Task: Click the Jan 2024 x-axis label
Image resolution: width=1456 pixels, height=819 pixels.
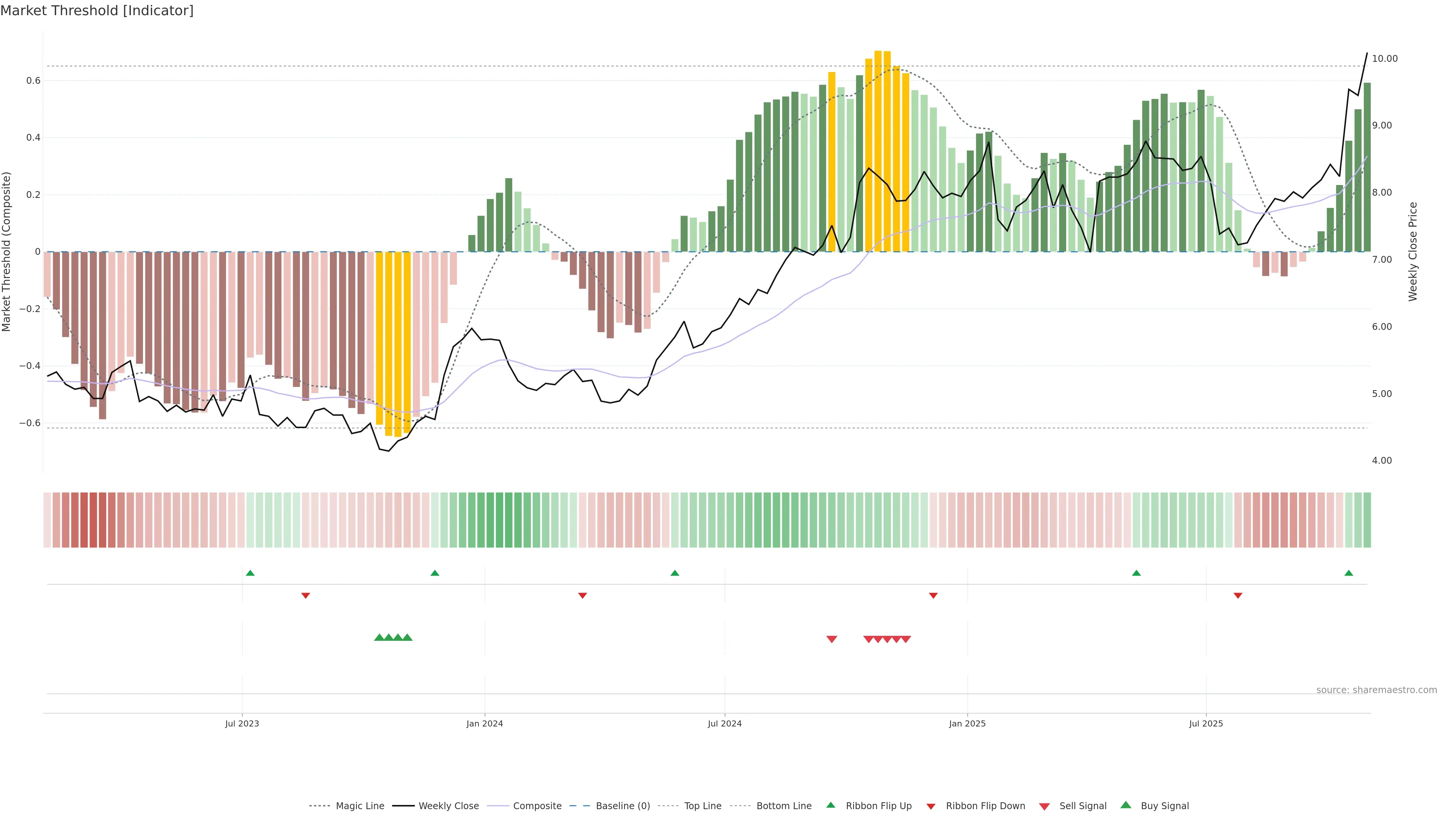Action: coord(485,723)
